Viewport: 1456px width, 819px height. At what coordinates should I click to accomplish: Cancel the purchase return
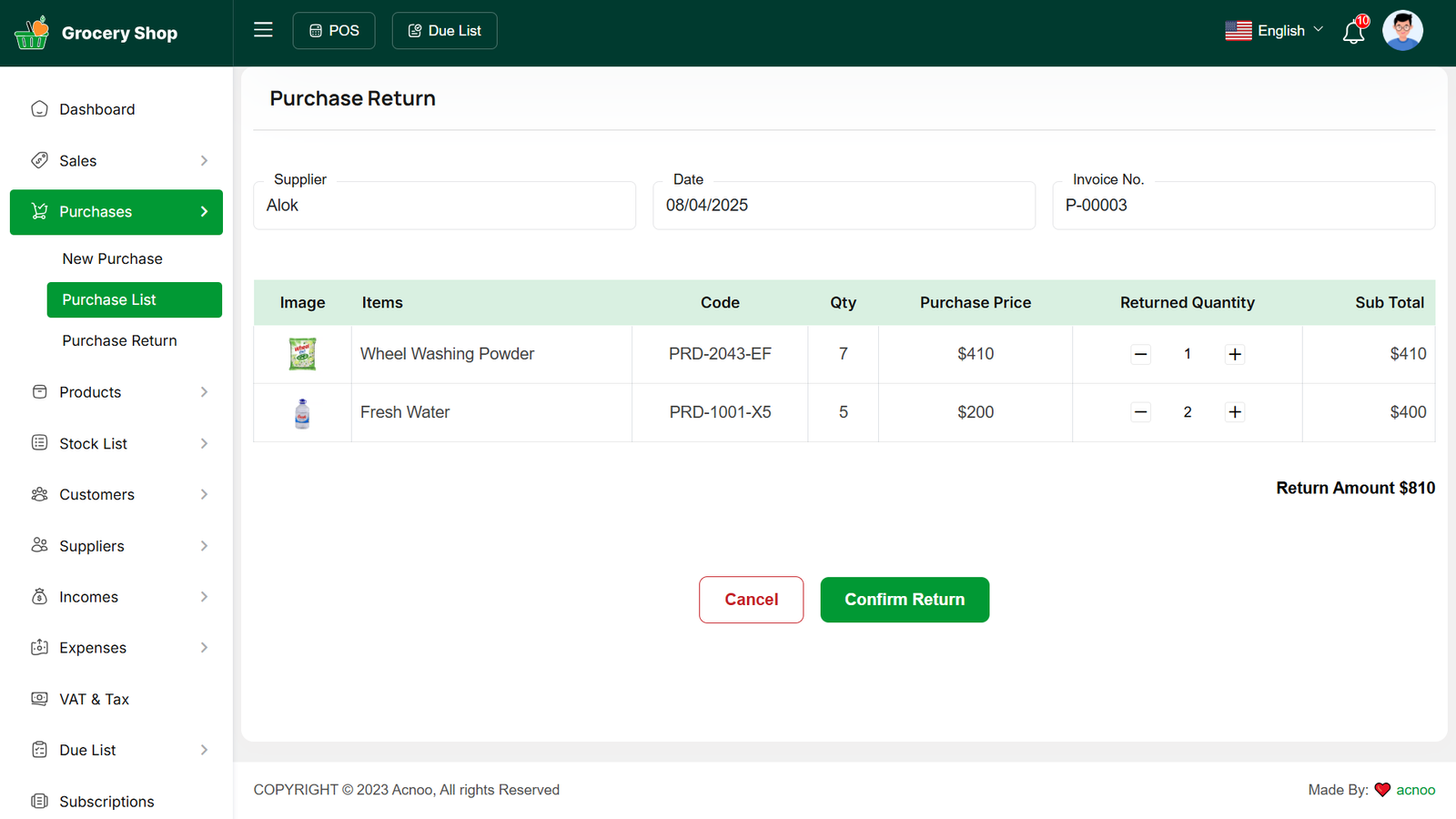(751, 600)
